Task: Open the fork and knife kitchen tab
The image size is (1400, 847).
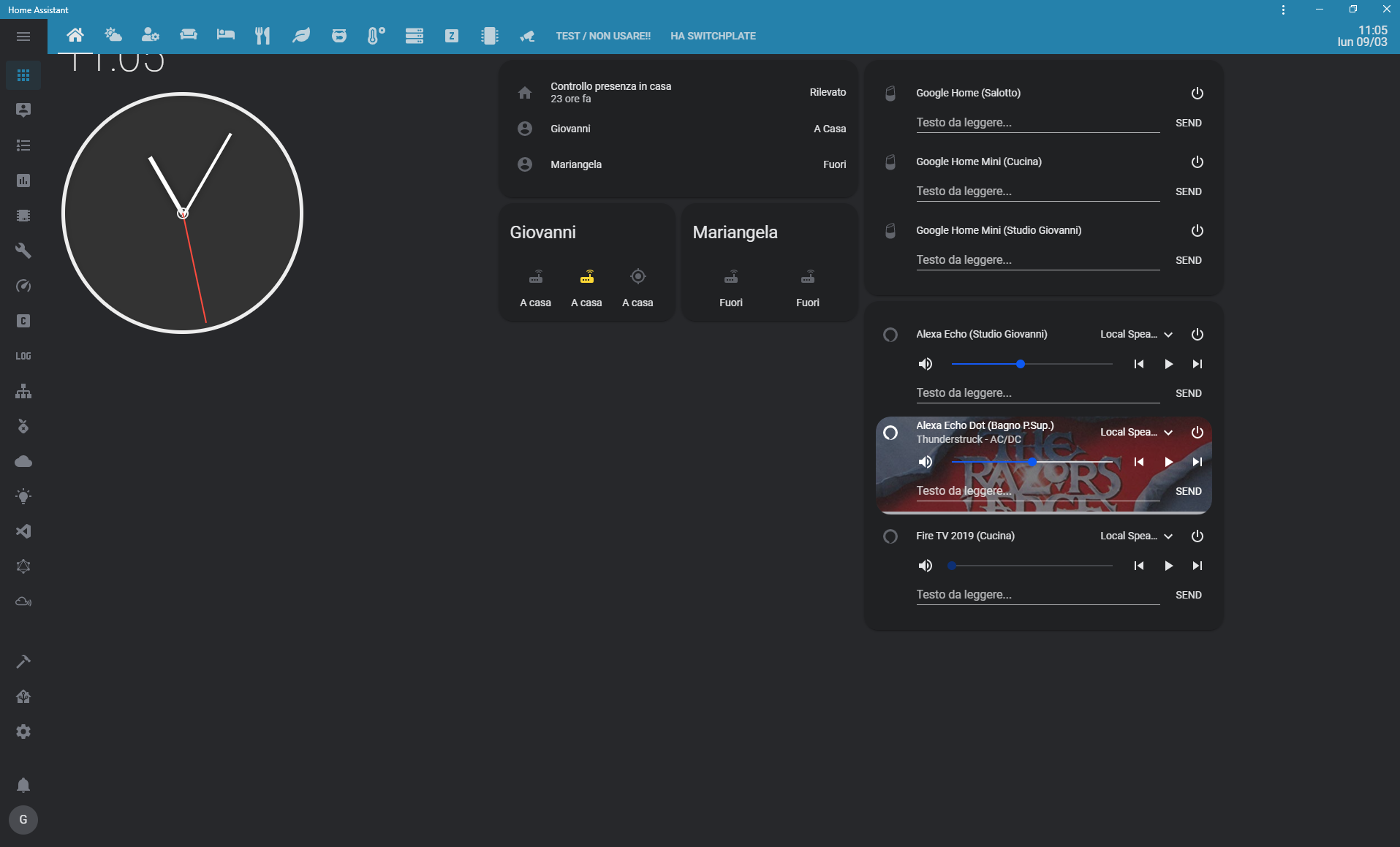Action: click(262, 36)
